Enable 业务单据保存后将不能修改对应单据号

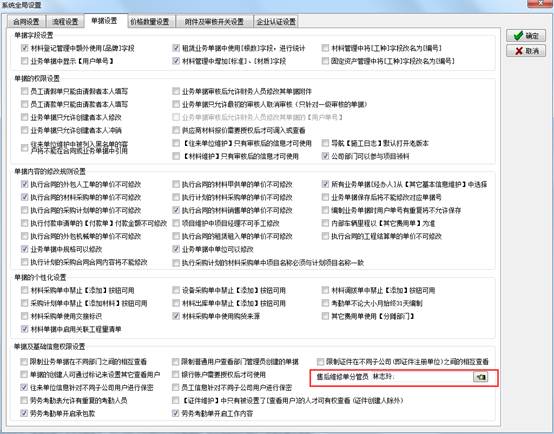coord(325,197)
